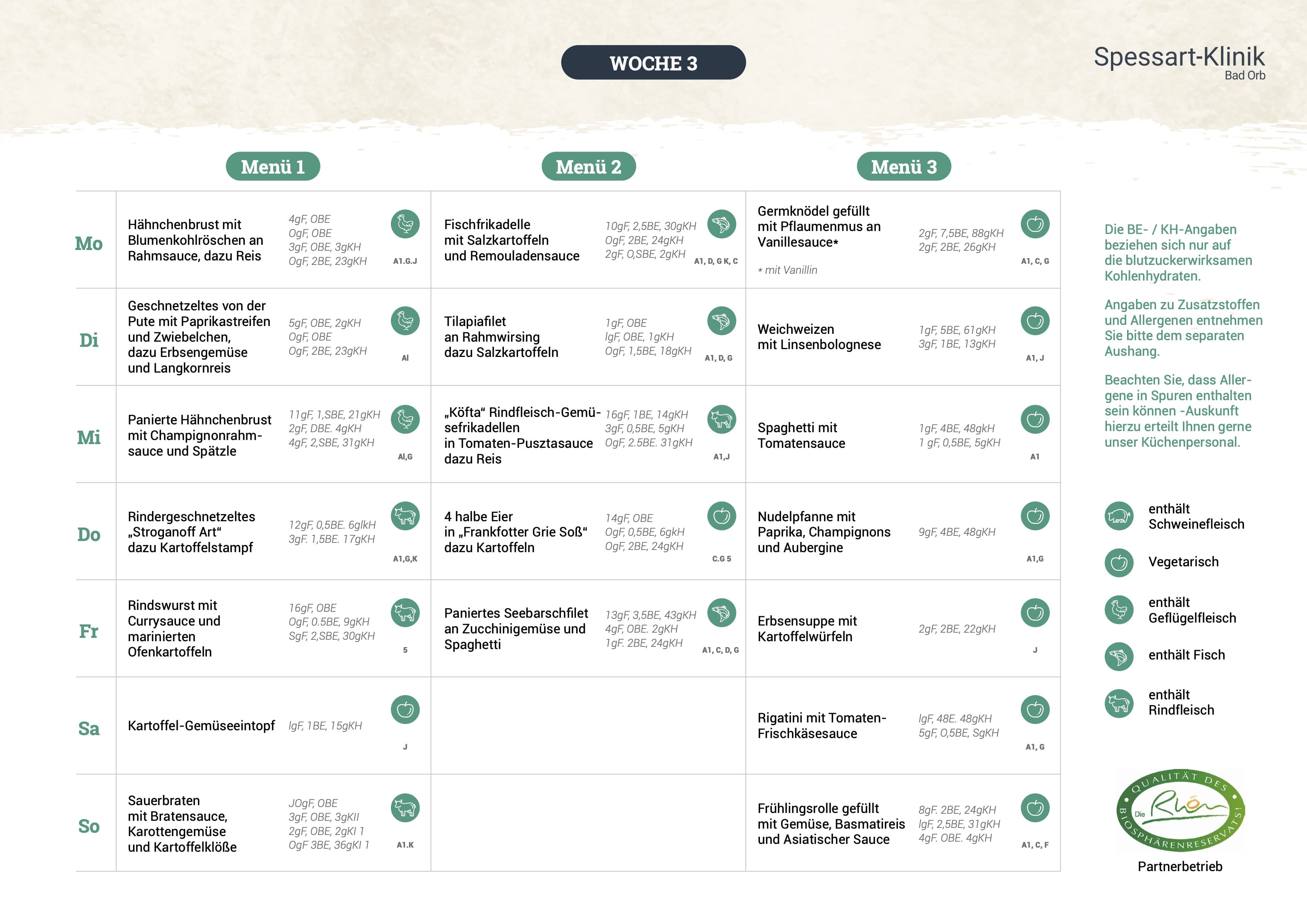Click the fish icon beside Fischfrikadelle

pyautogui.click(x=721, y=224)
